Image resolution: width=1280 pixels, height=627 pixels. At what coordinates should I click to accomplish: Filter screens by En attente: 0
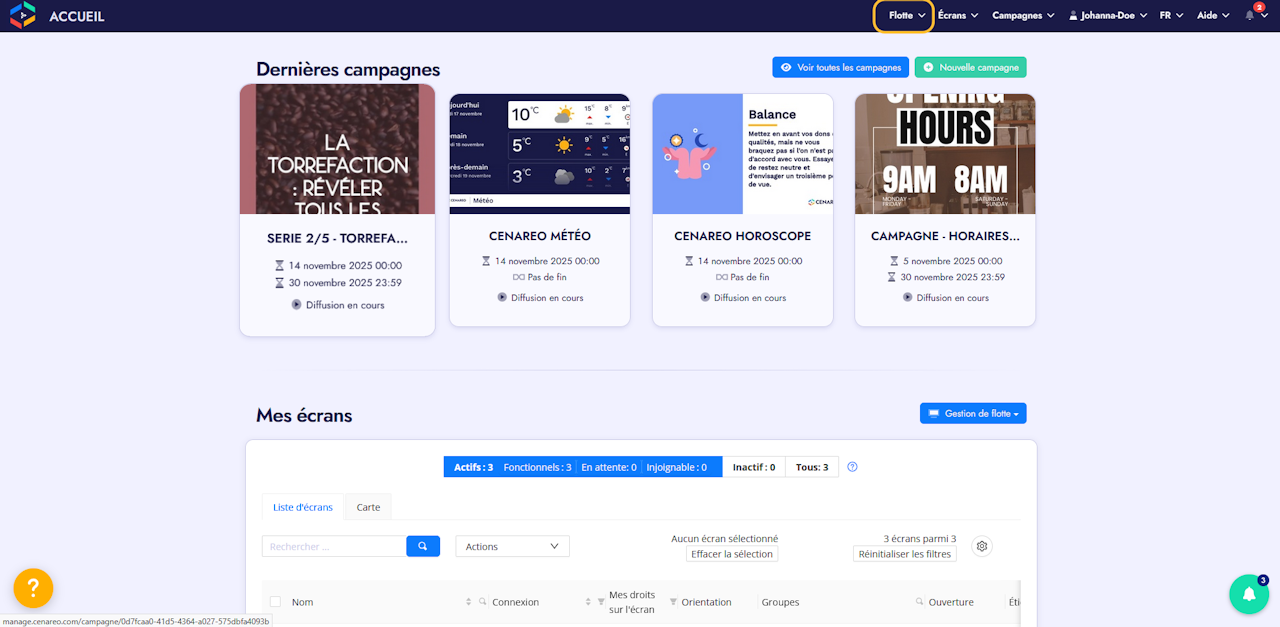click(x=609, y=467)
